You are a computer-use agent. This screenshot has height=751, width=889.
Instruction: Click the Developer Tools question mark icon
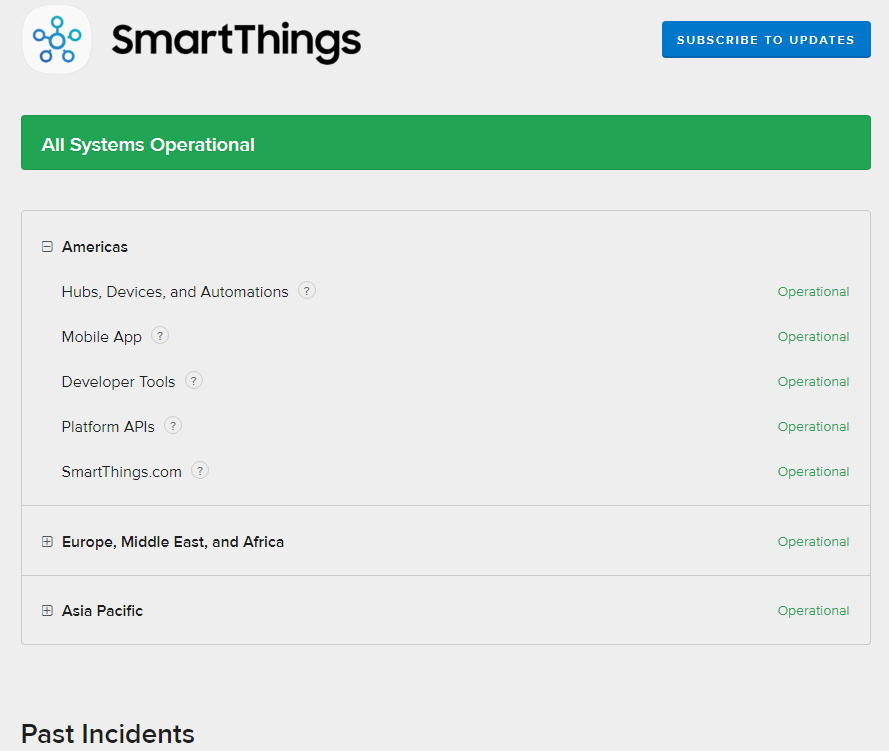pos(194,380)
